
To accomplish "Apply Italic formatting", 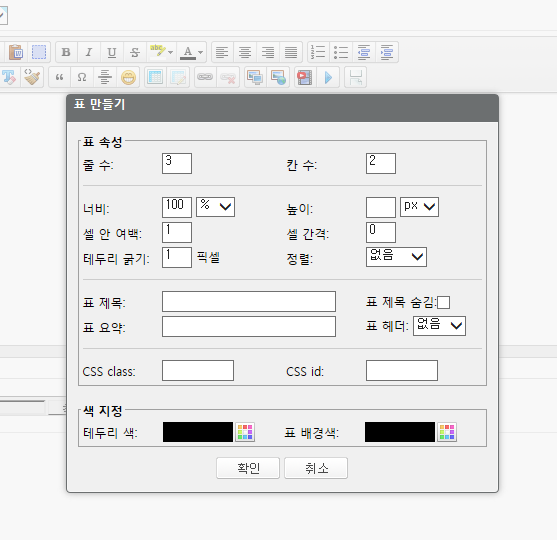I will 89,52.
